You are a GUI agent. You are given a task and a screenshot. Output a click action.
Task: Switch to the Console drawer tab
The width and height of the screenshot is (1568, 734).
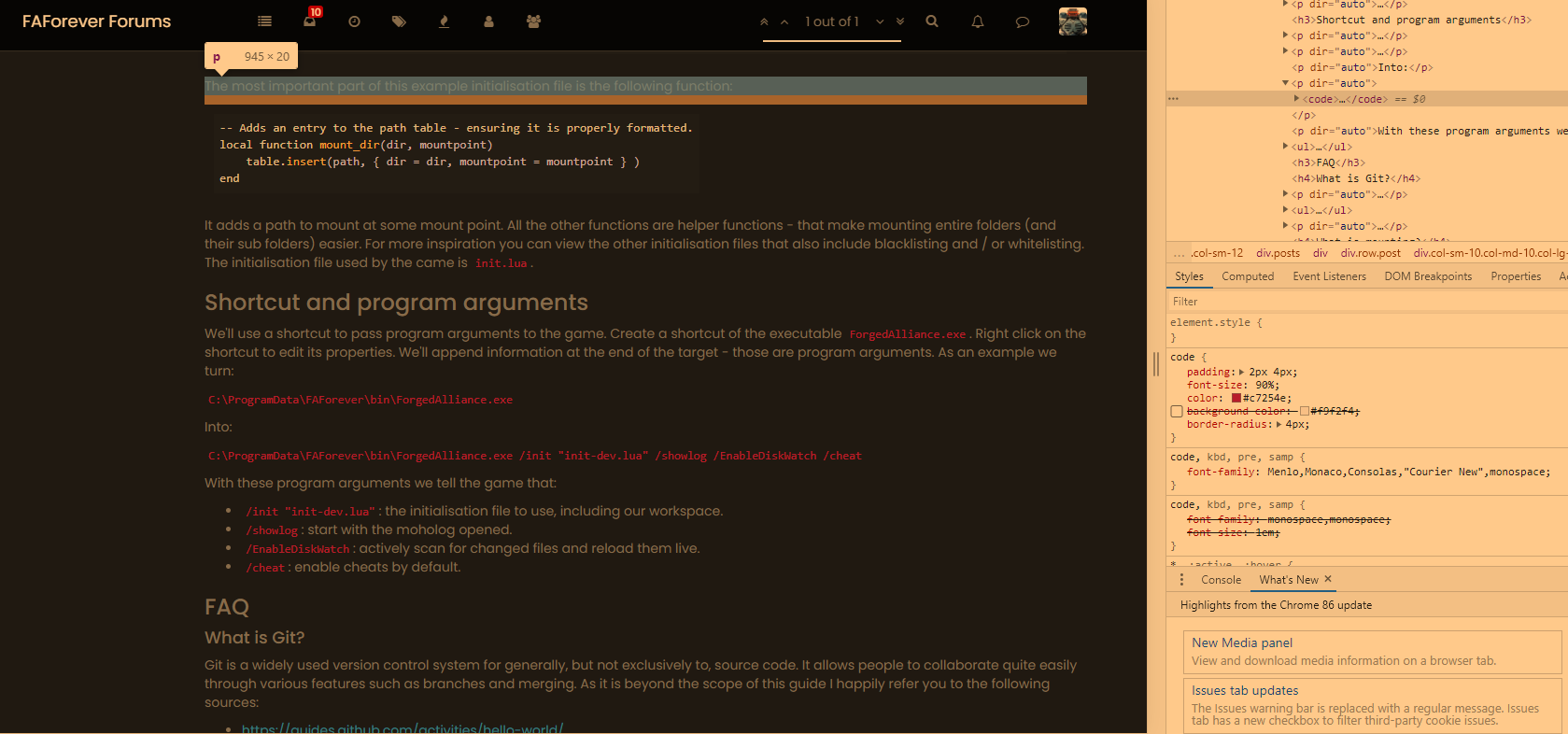point(1221,580)
